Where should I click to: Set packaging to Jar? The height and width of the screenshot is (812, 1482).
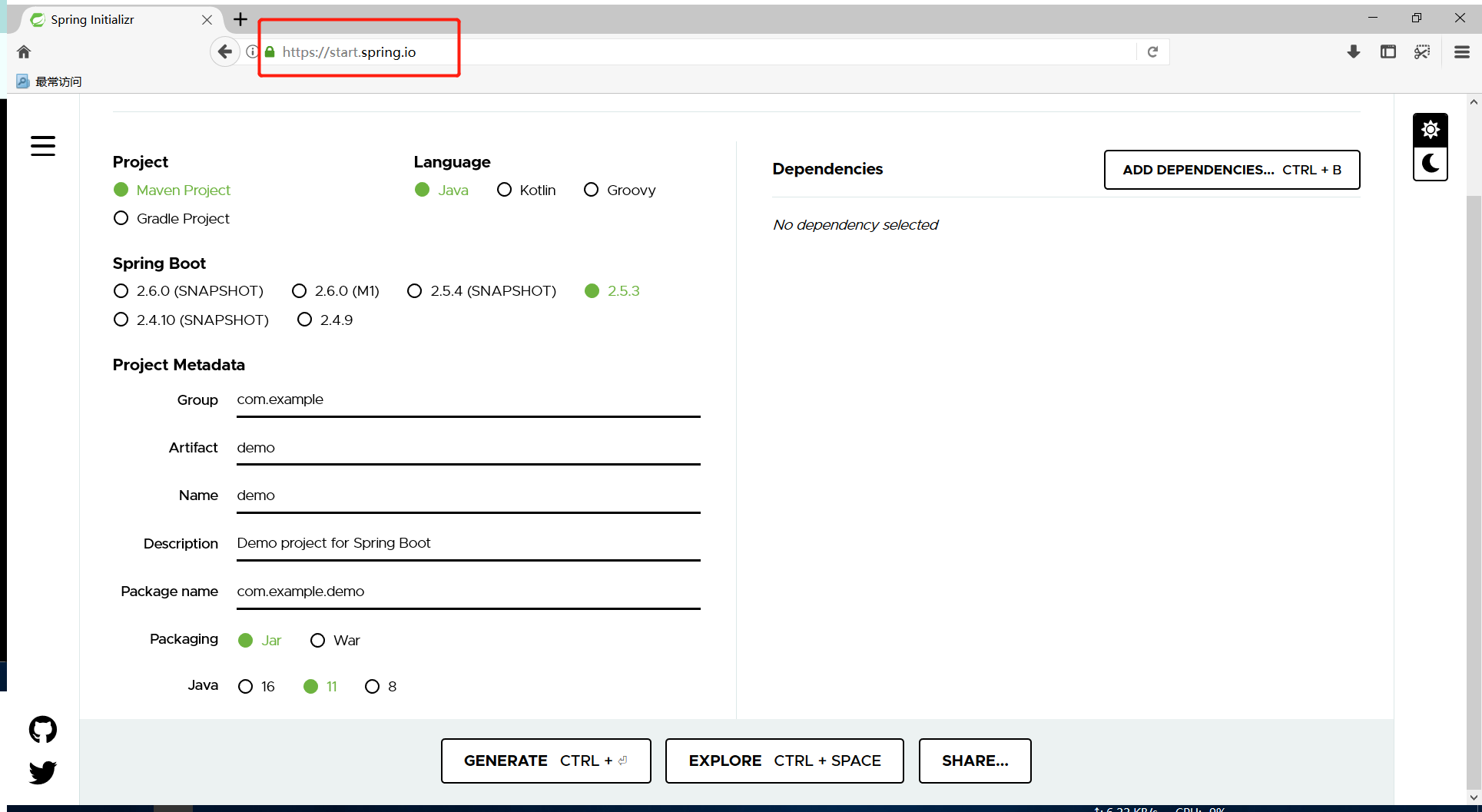pos(260,641)
